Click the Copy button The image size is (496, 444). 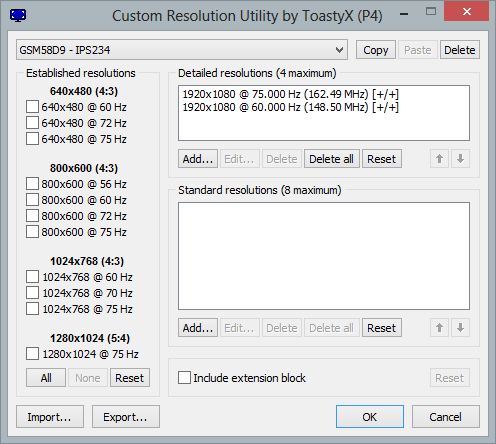tap(376, 50)
